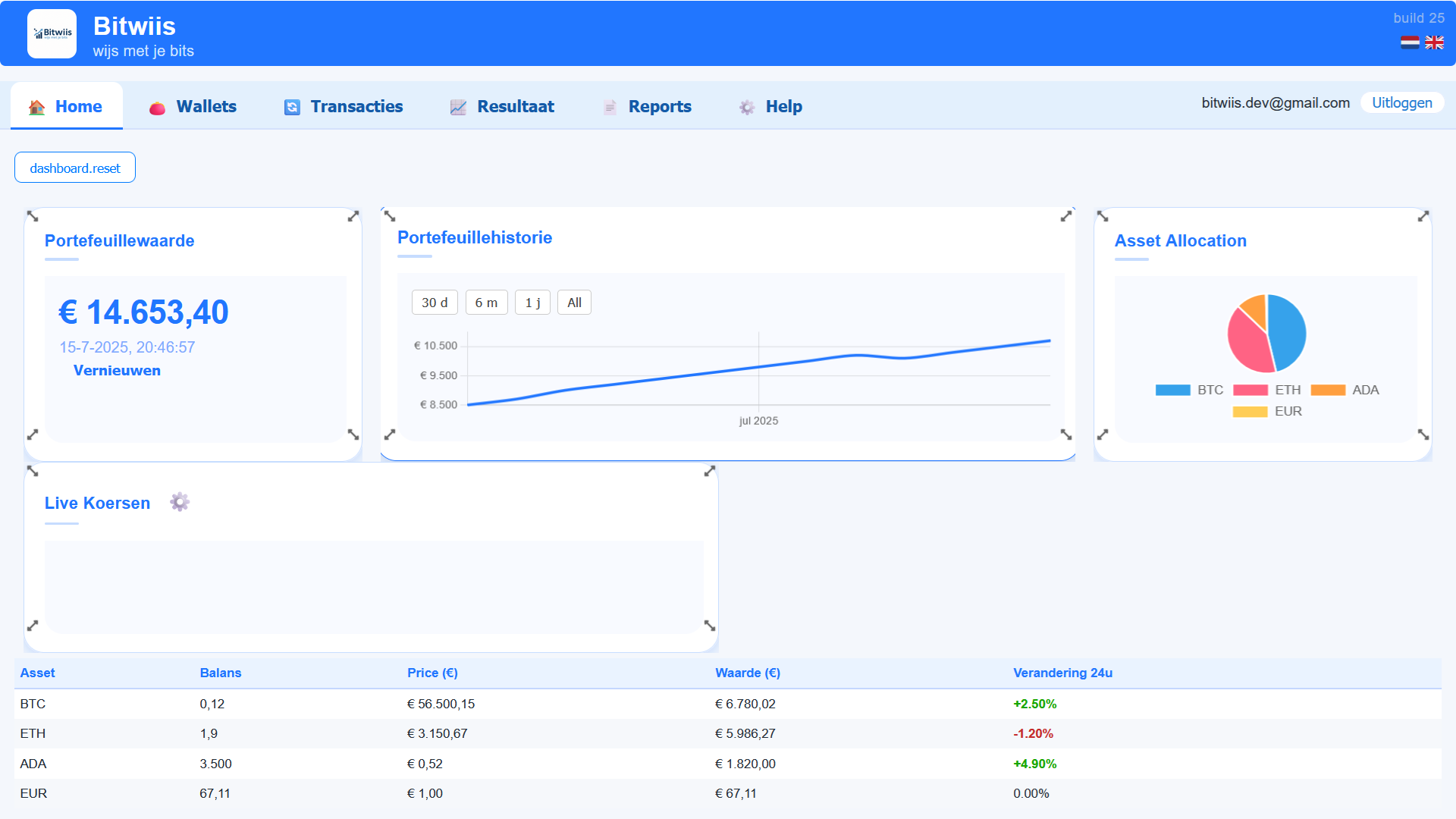Switch to the Transacties tab
Image resolution: width=1456 pixels, height=819 pixels.
coord(356,107)
